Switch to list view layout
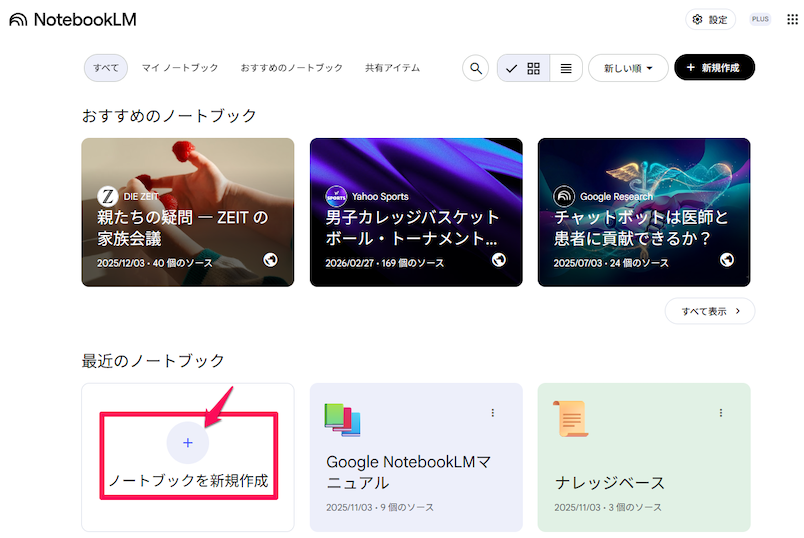Screen dimensions: 804x538 point(566,68)
